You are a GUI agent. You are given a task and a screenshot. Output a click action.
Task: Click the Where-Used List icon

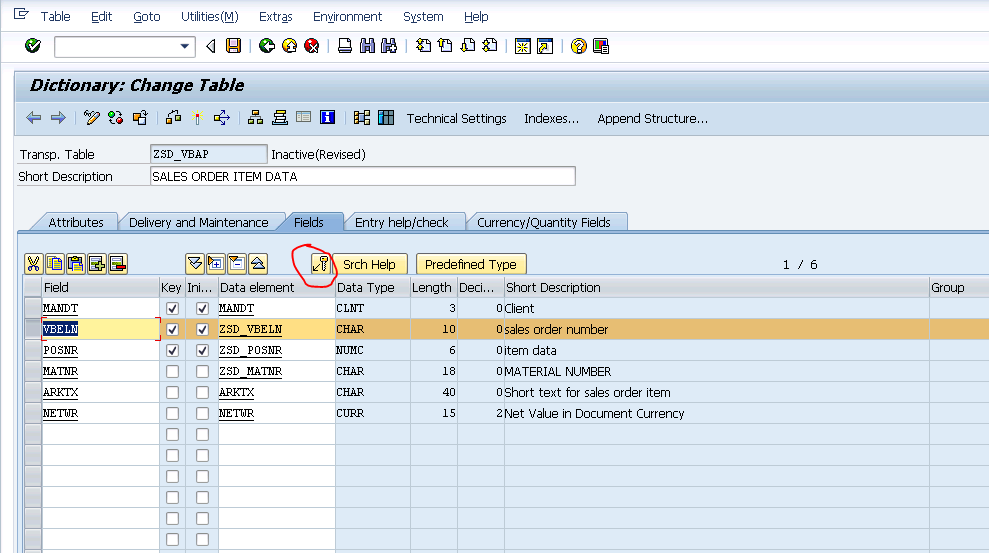click(x=221, y=118)
